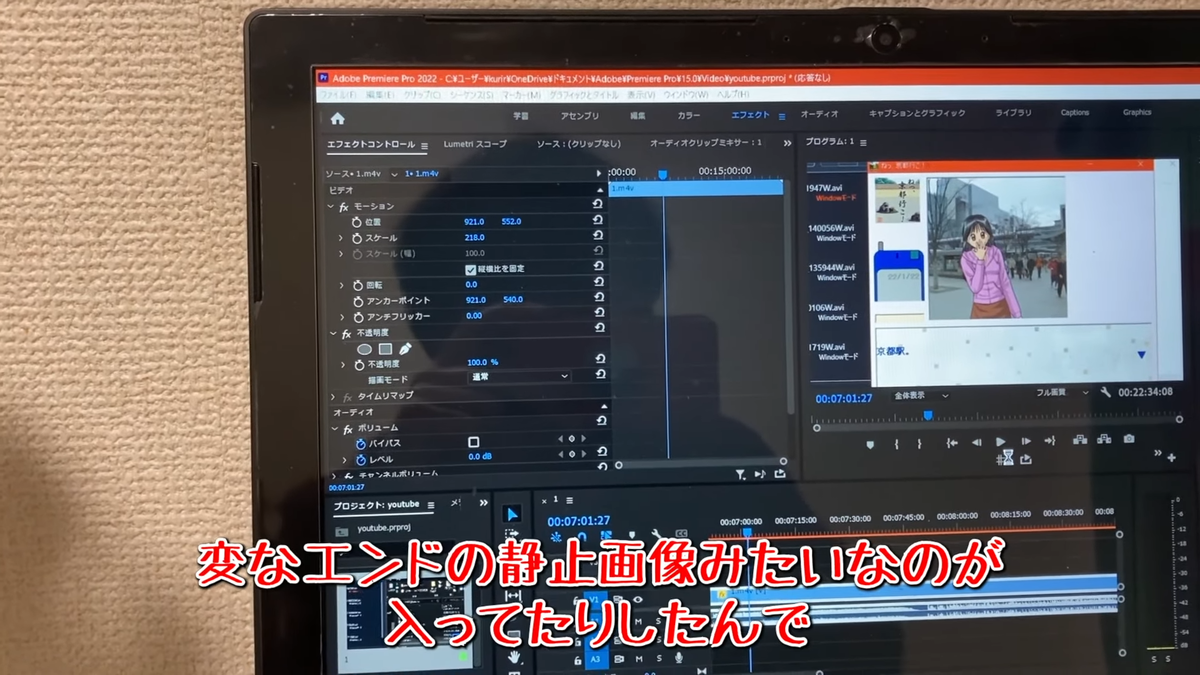Check the バイパス checkbox
Image resolution: width=1200 pixels, height=675 pixels.
tap(473, 442)
